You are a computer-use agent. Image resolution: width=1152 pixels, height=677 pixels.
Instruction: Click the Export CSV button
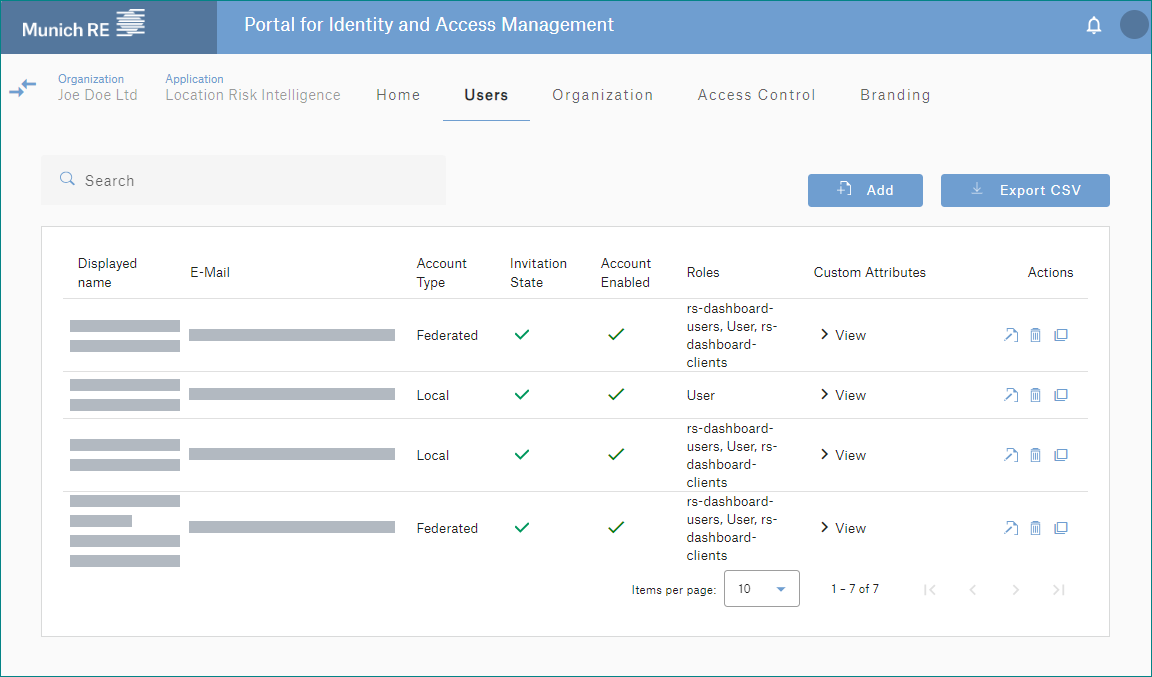tap(1025, 190)
